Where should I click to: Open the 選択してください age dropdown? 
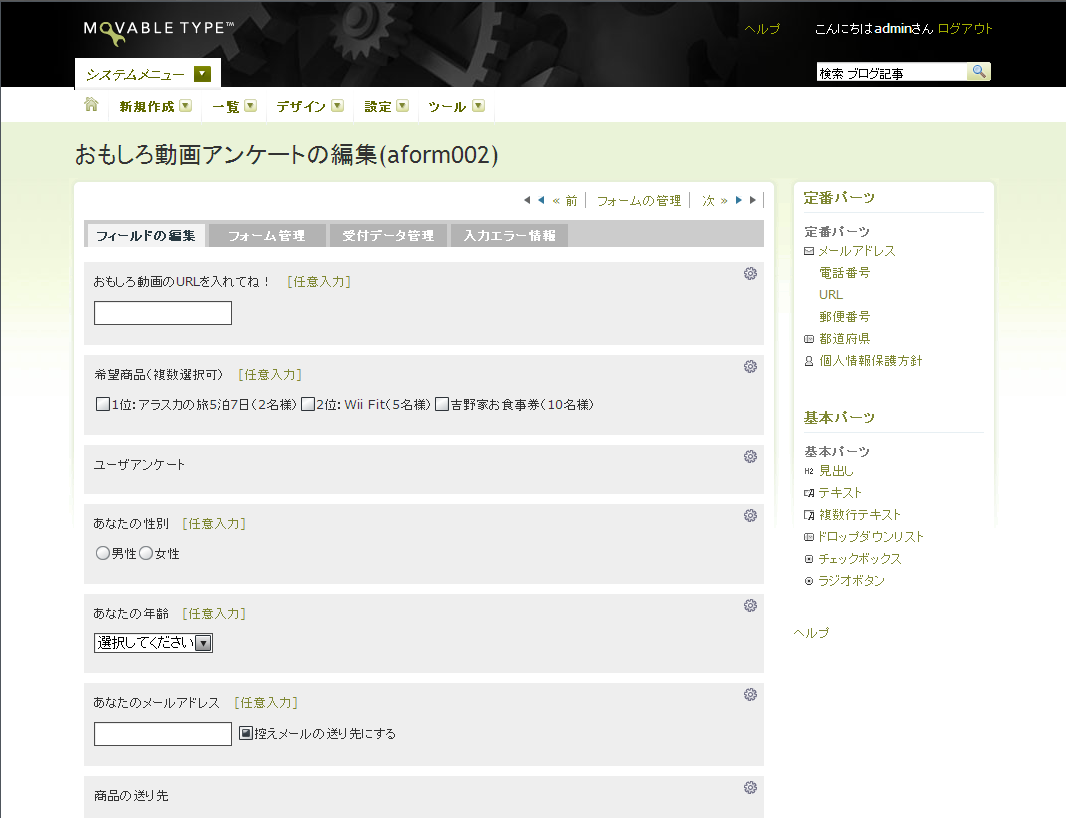tap(153, 643)
